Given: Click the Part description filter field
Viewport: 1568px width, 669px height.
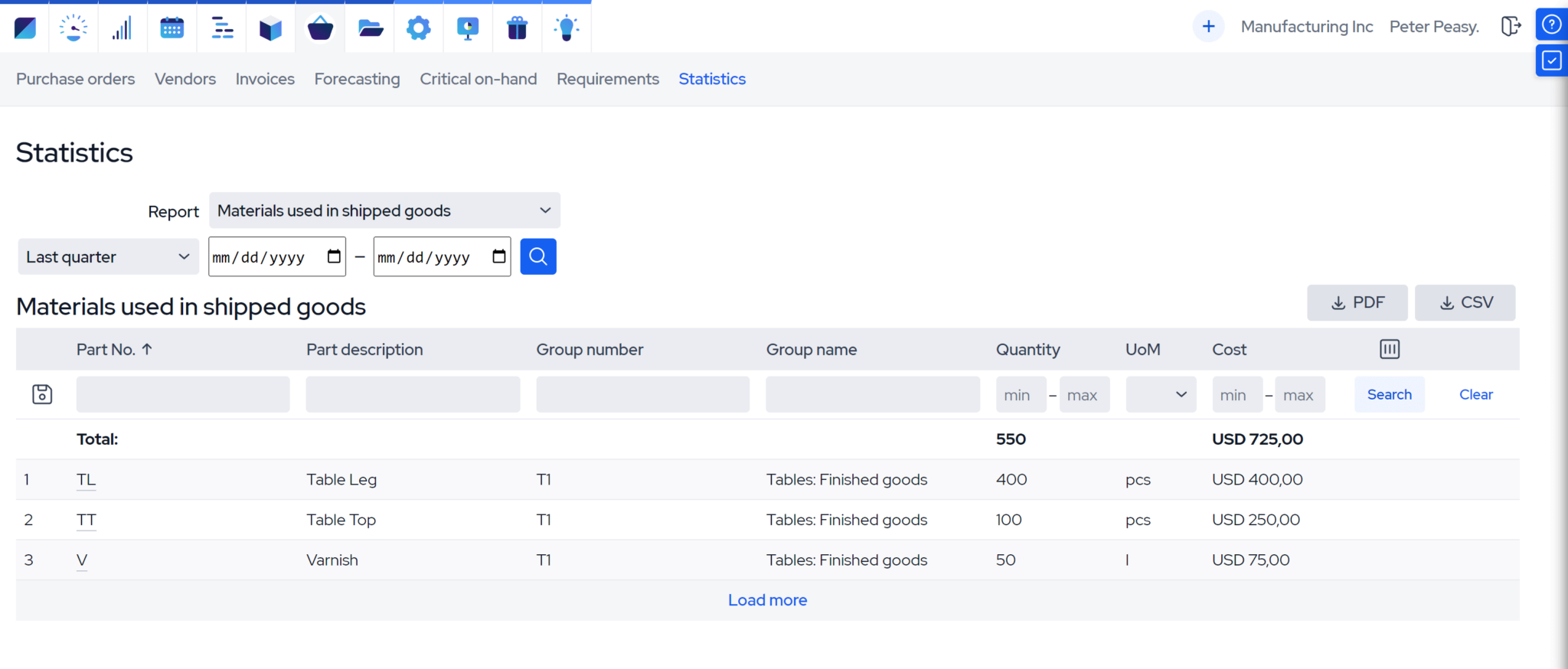Looking at the screenshot, I should (x=413, y=395).
